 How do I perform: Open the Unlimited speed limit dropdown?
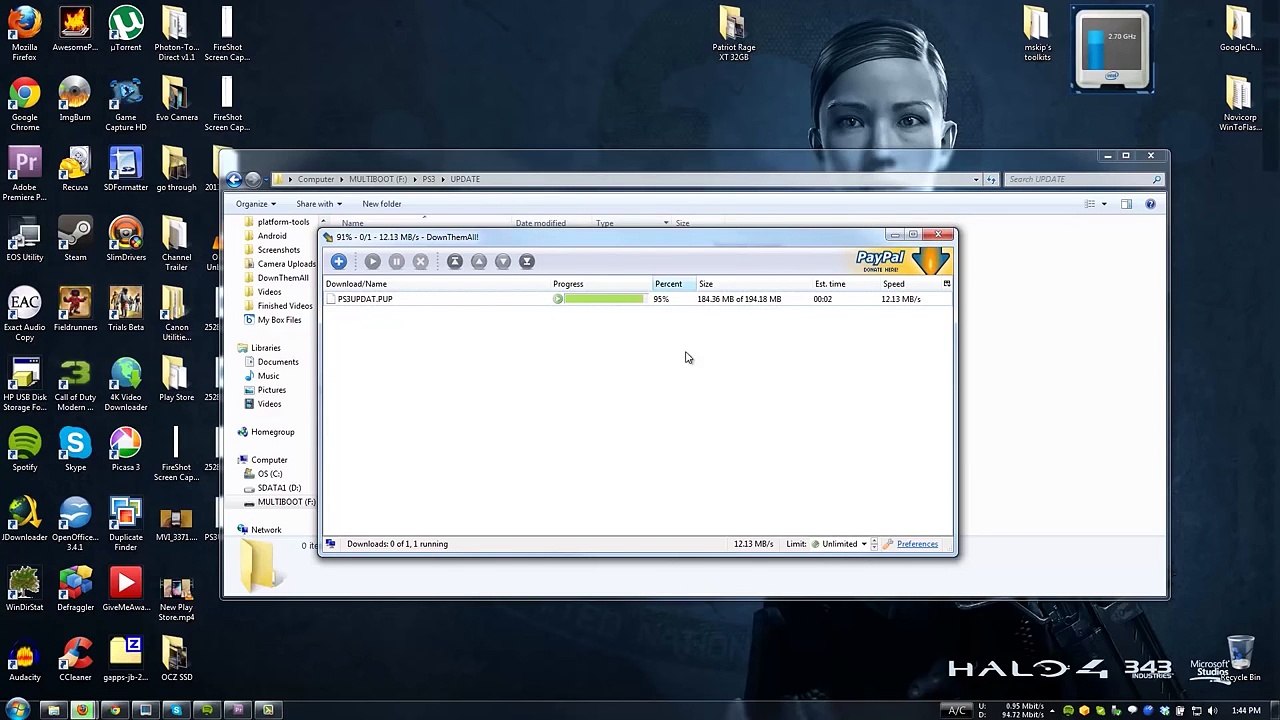click(839, 544)
